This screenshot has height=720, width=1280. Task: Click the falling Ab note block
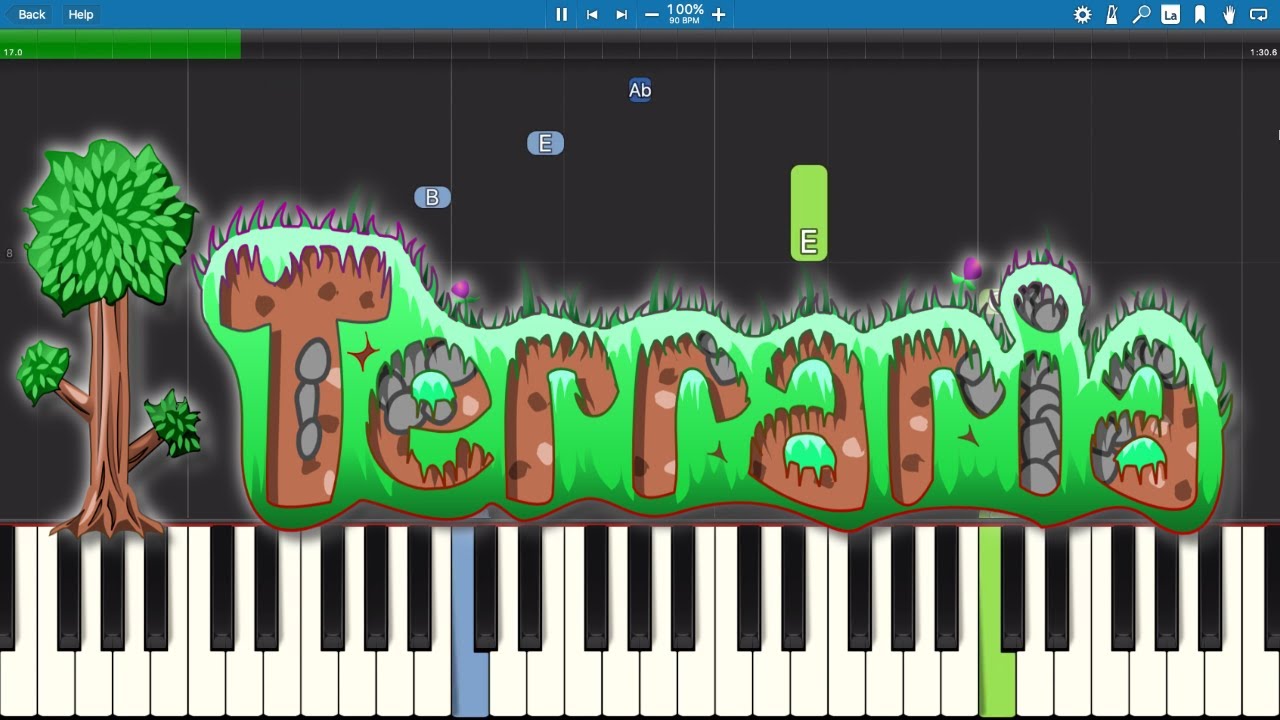(640, 90)
